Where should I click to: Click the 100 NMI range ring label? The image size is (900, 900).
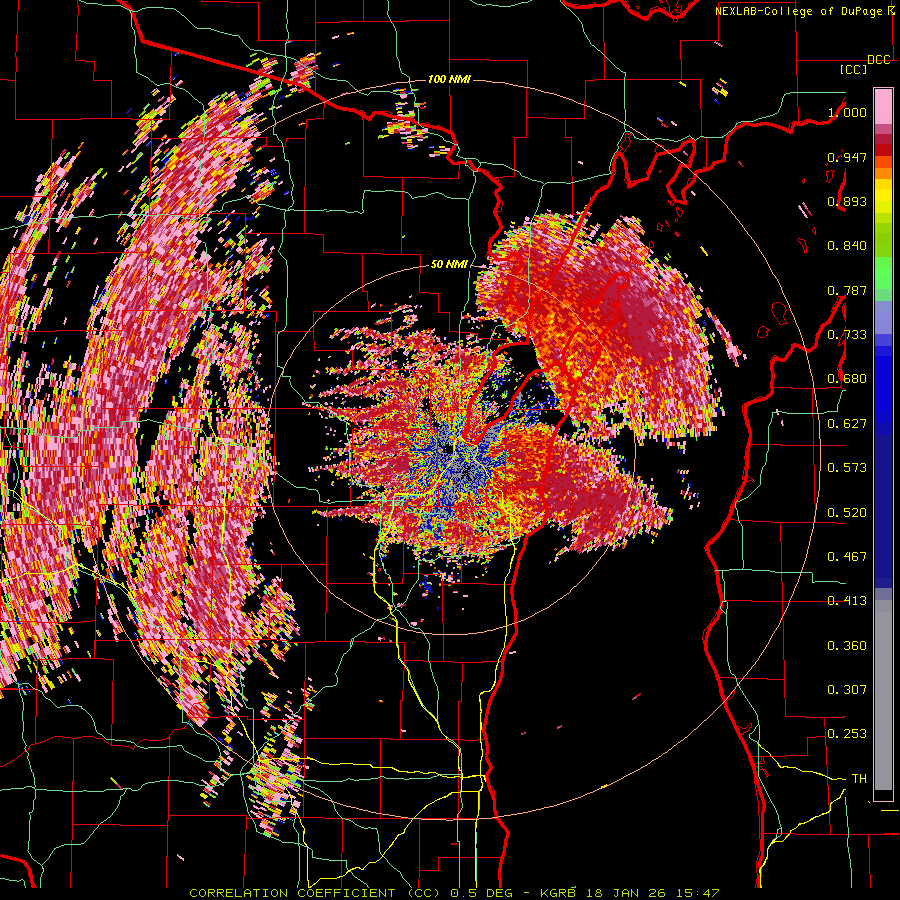point(449,79)
